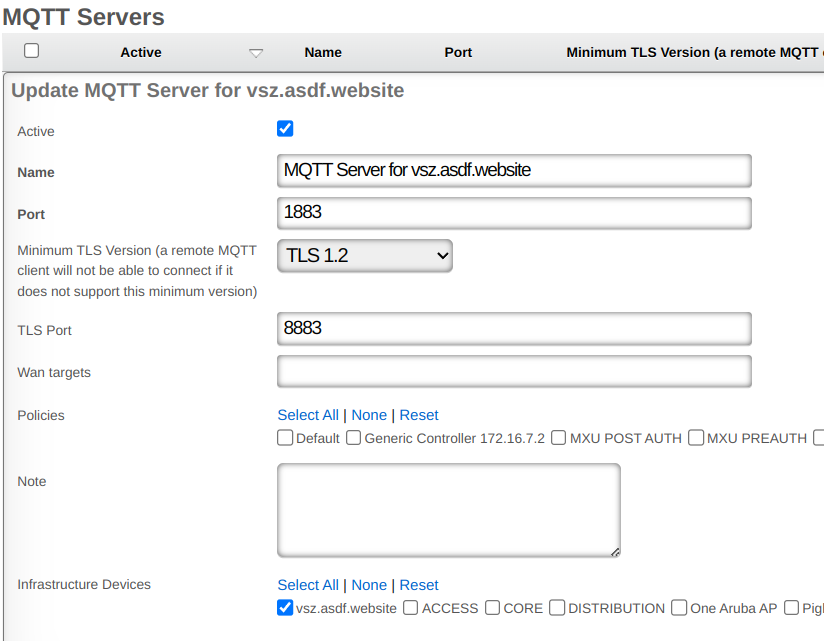The height and width of the screenshot is (641, 824).
Task: Click Reset link under Policies
Action: point(419,415)
